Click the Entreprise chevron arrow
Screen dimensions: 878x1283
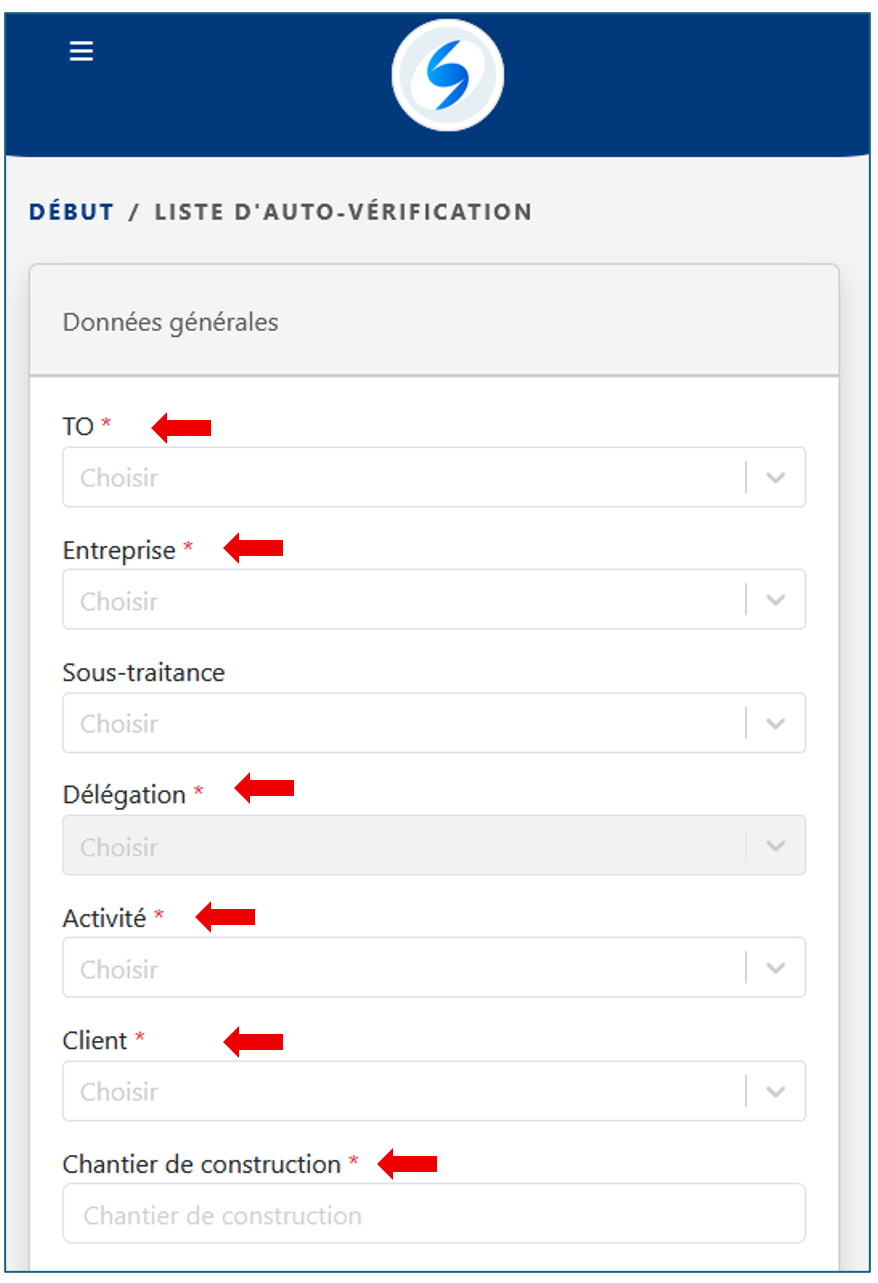point(776,601)
